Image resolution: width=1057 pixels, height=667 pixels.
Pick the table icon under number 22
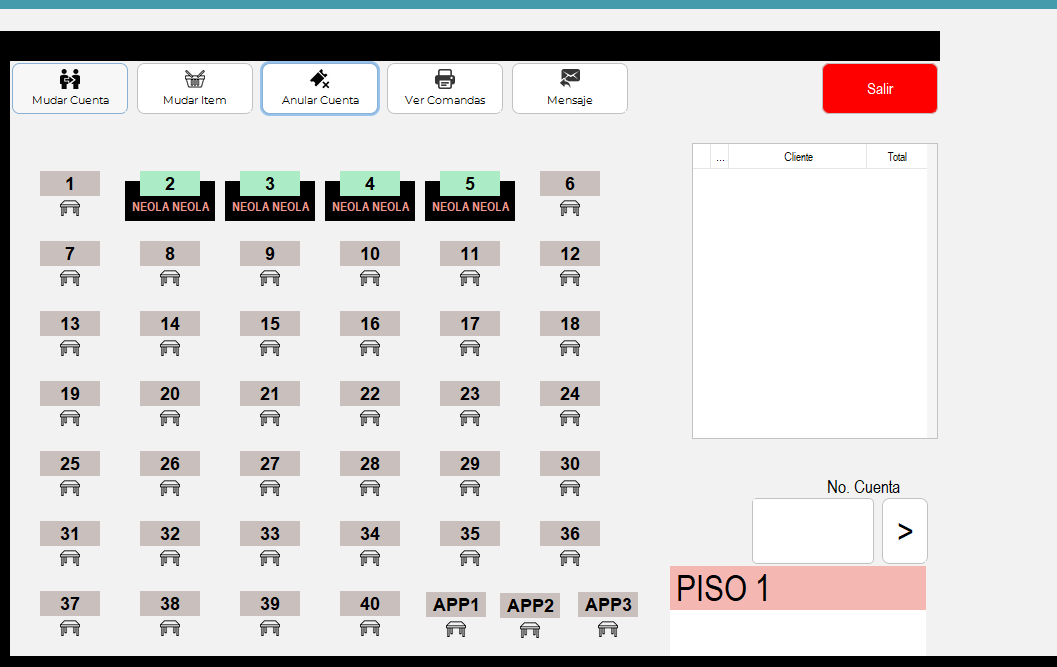[x=370, y=418]
